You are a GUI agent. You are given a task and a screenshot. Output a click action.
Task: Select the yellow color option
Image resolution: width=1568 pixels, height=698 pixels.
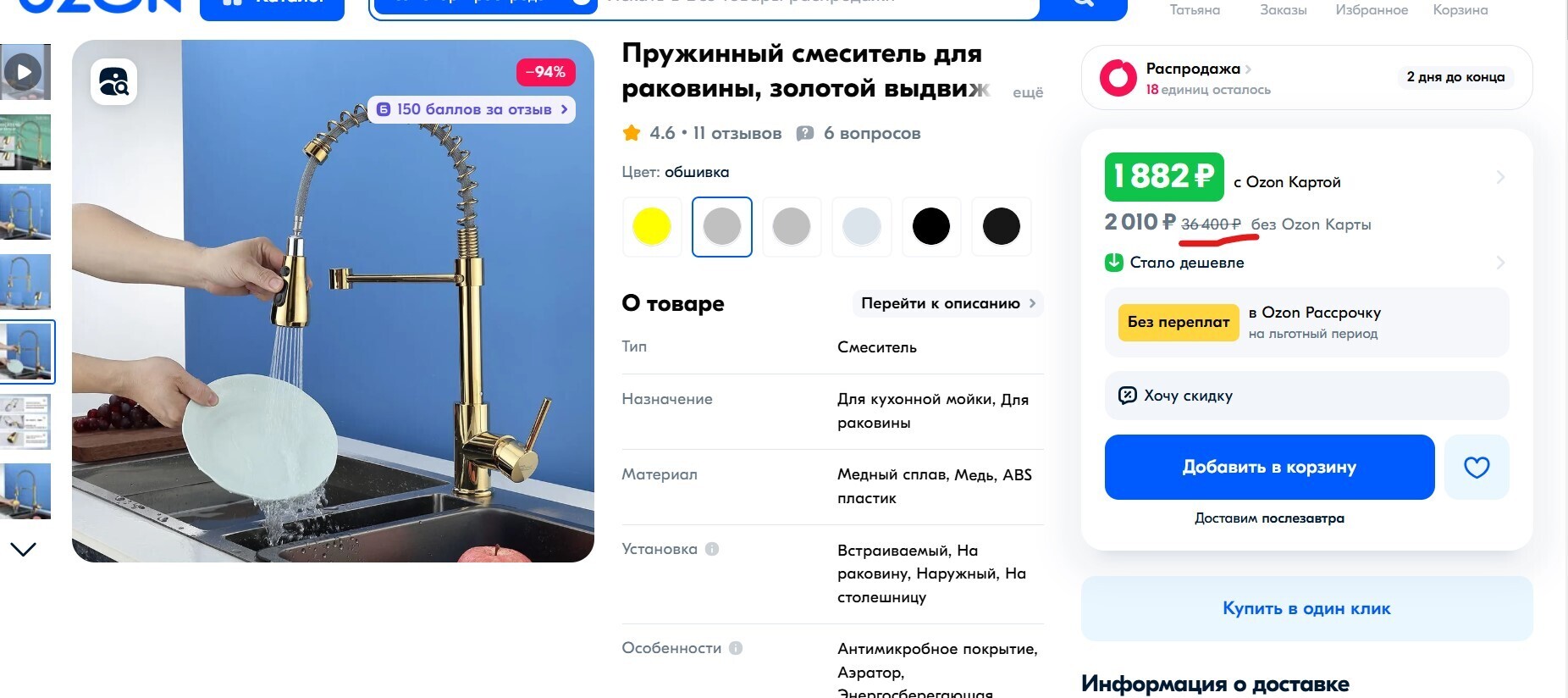pos(652,226)
